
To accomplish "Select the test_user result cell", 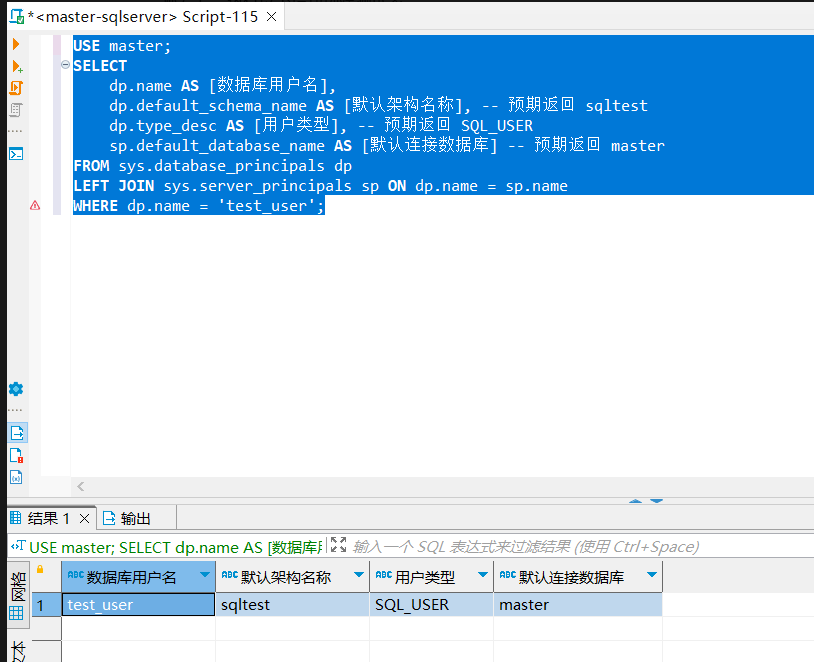I will 138,605.
